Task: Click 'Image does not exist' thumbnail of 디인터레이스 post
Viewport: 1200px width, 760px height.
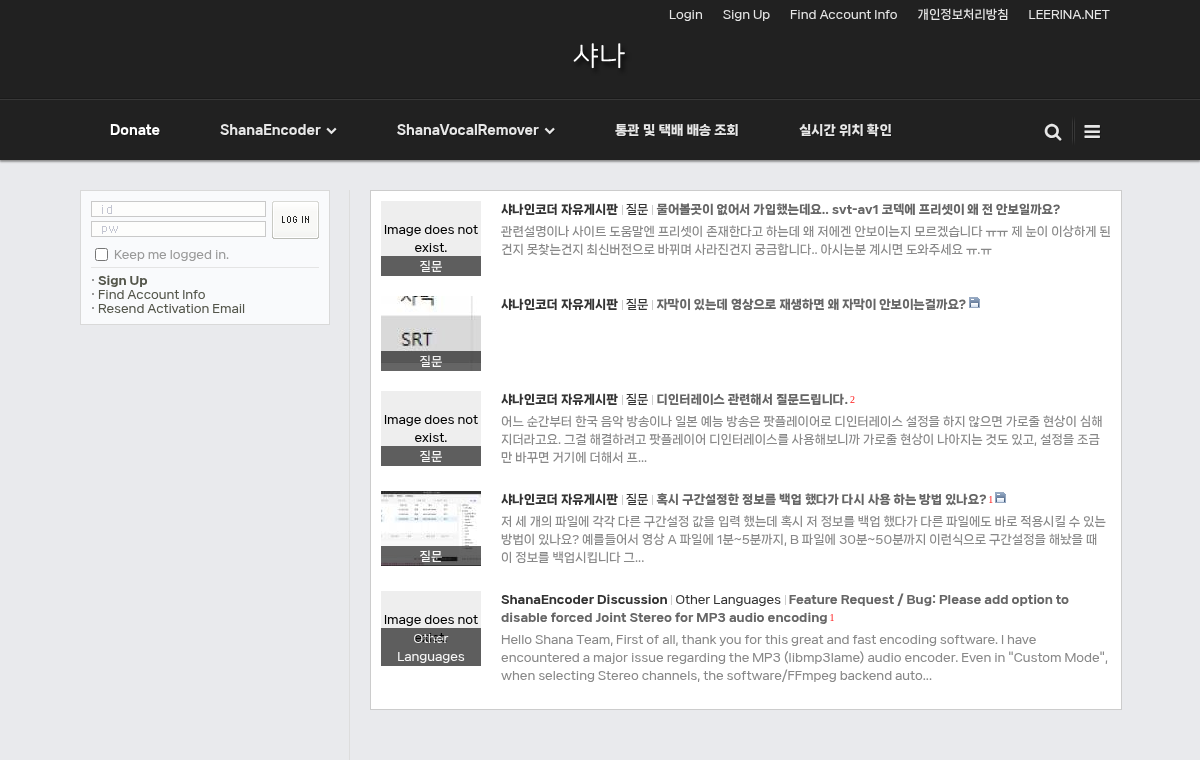Action: [x=431, y=428]
